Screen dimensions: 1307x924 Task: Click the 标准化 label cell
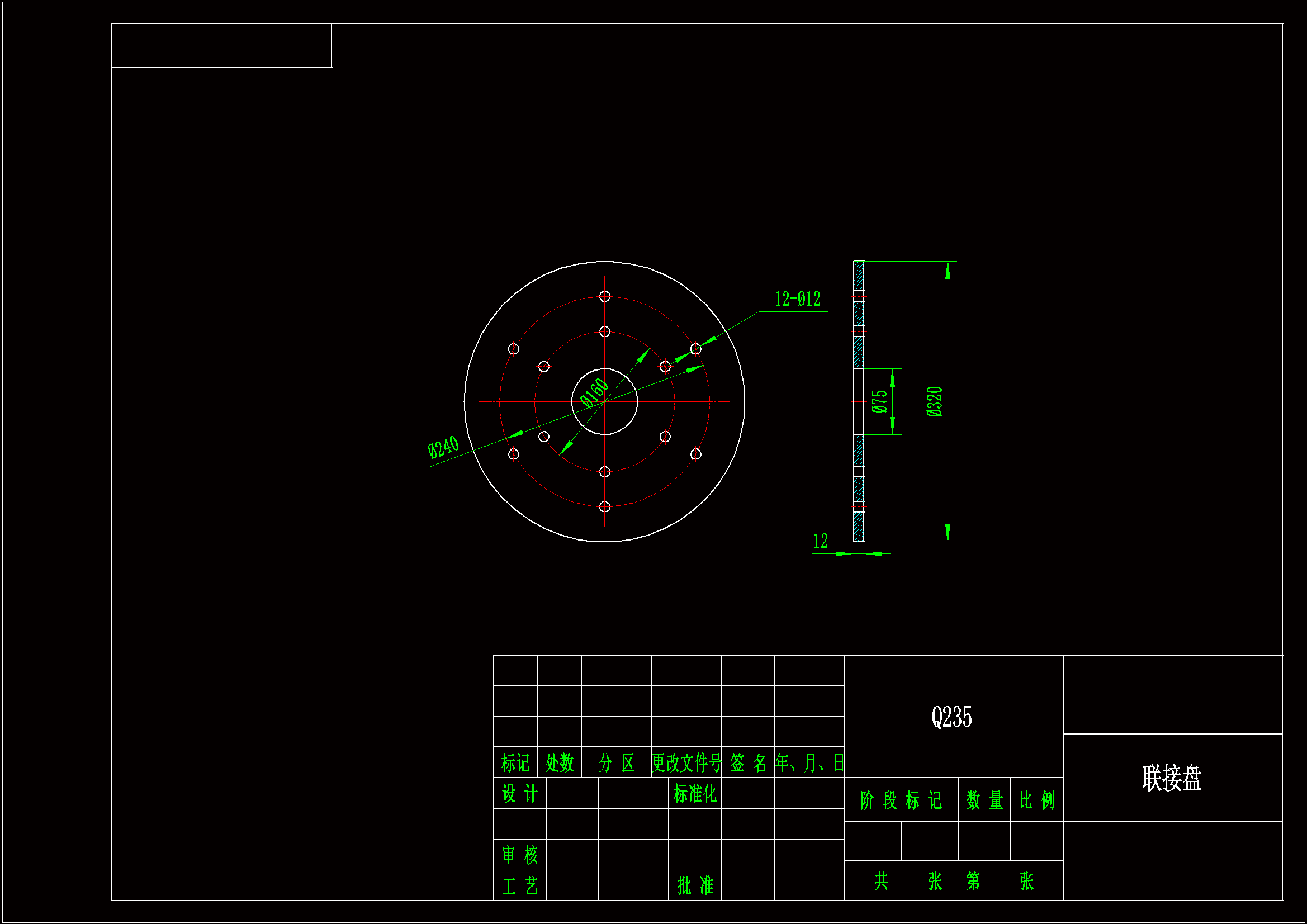[694, 793]
